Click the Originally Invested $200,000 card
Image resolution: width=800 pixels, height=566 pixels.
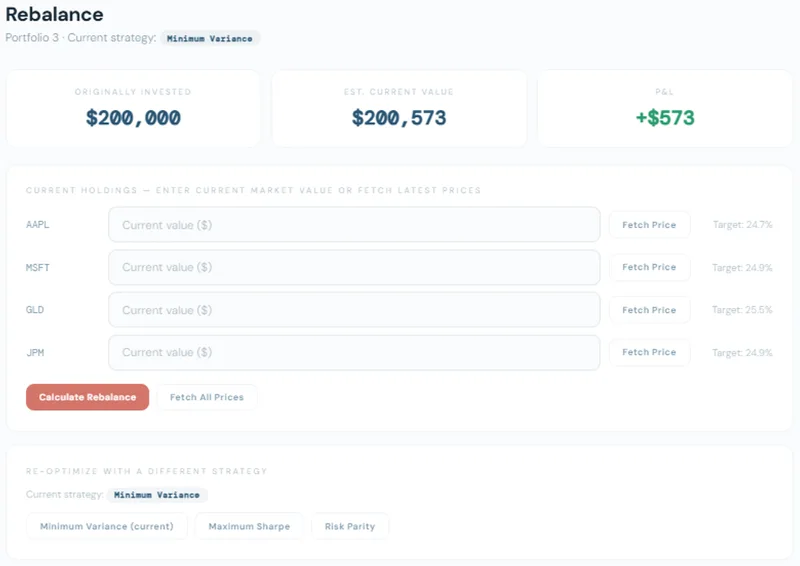133,109
